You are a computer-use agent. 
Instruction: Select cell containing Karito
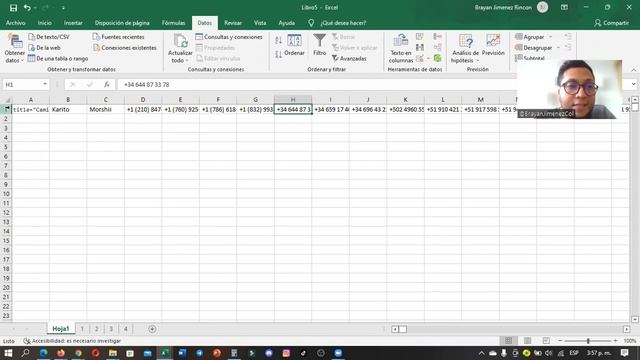[x=68, y=109]
